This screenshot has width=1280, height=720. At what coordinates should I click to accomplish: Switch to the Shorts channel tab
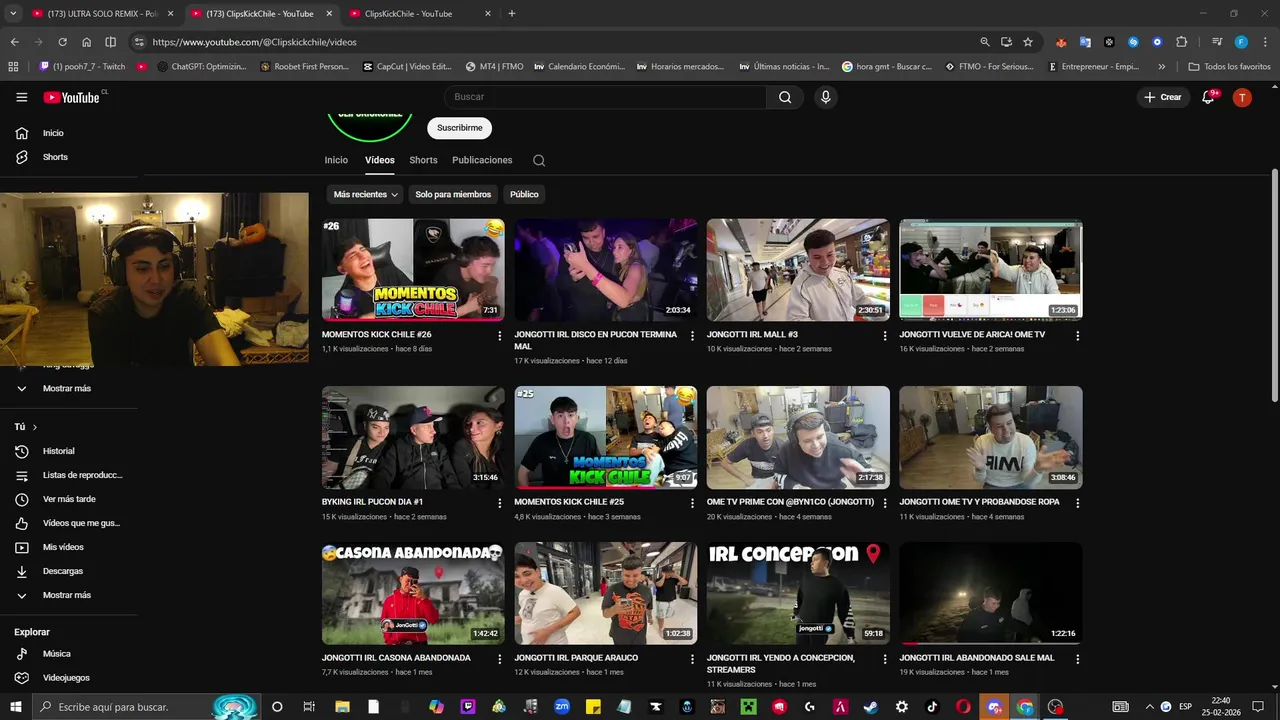[423, 160]
